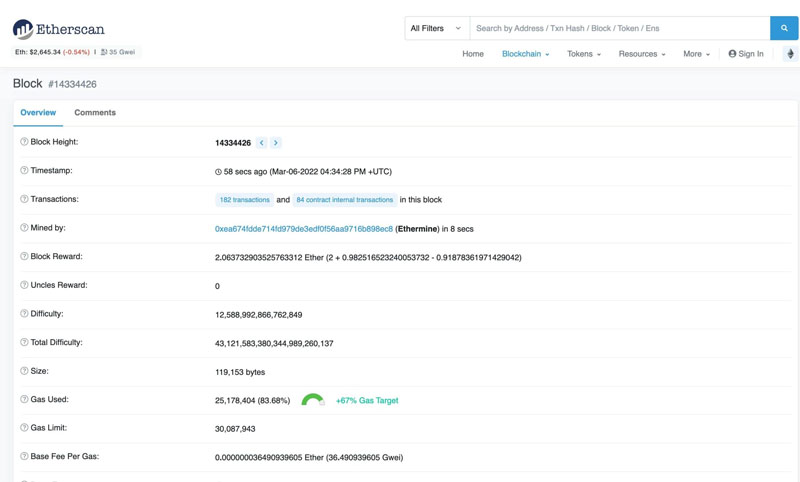The width and height of the screenshot is (800, 482).
Task: Open the Home page link
Action: pos(473,54)
